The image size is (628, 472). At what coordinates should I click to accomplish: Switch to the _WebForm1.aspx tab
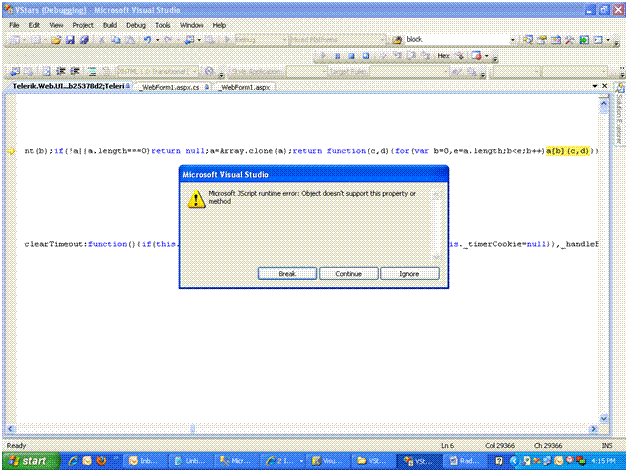click(245, 87)
